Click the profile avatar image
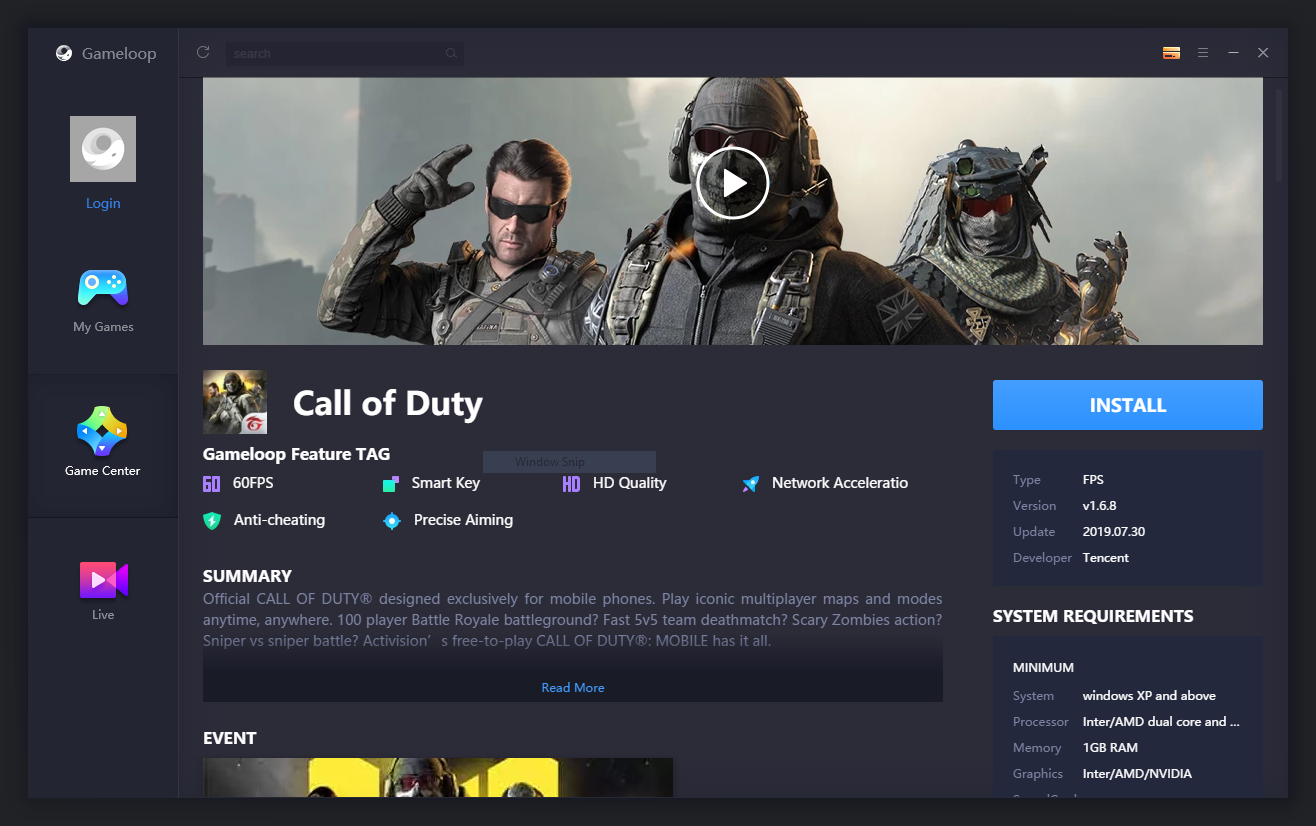This screenshot has width=1316, height=826. pos(103,149)
